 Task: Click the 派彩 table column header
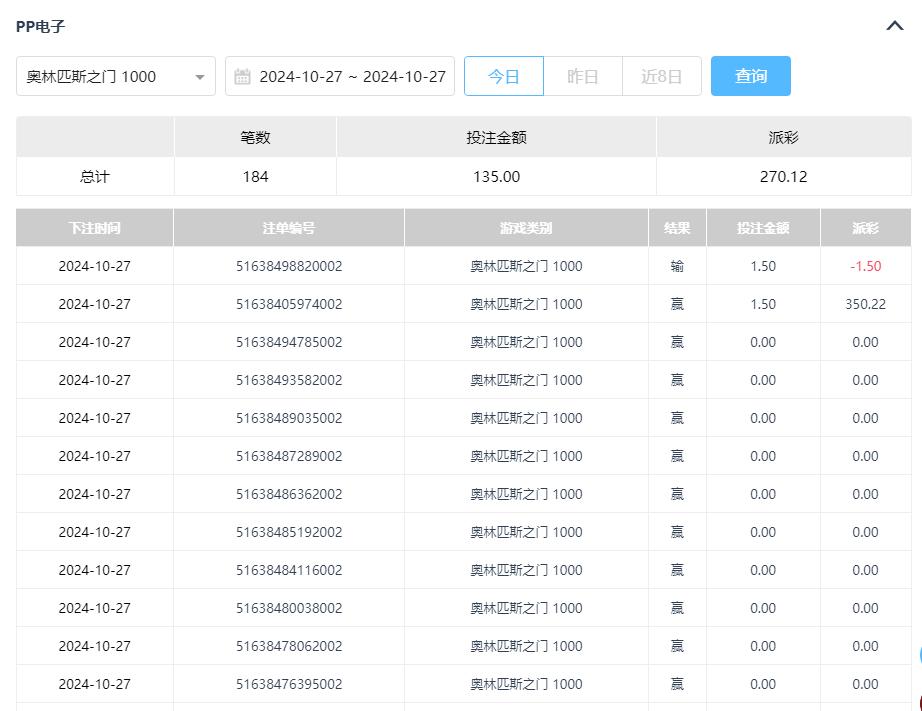865,228
